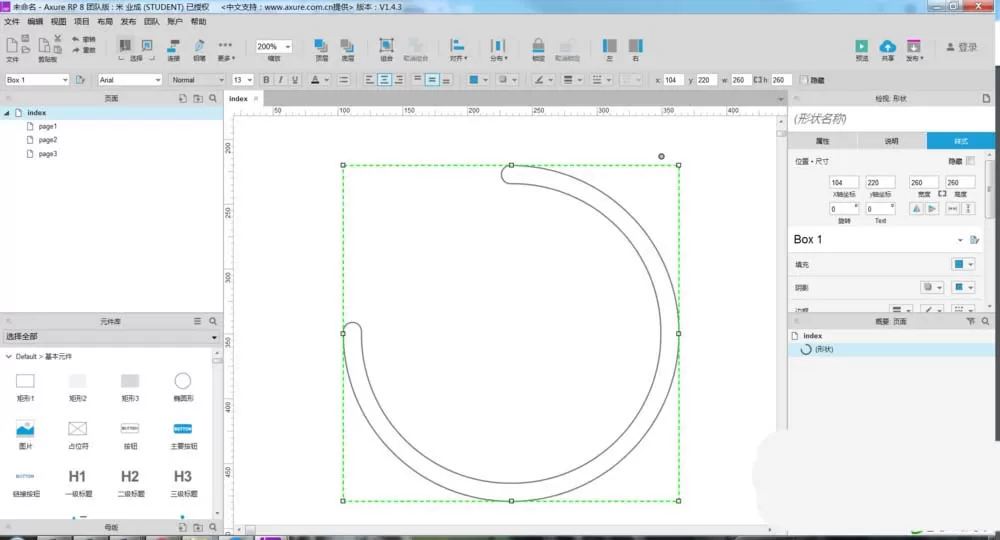Switch to the Properties tab in Inspector
Screen dimensions: 1000x540
[822, 141]
